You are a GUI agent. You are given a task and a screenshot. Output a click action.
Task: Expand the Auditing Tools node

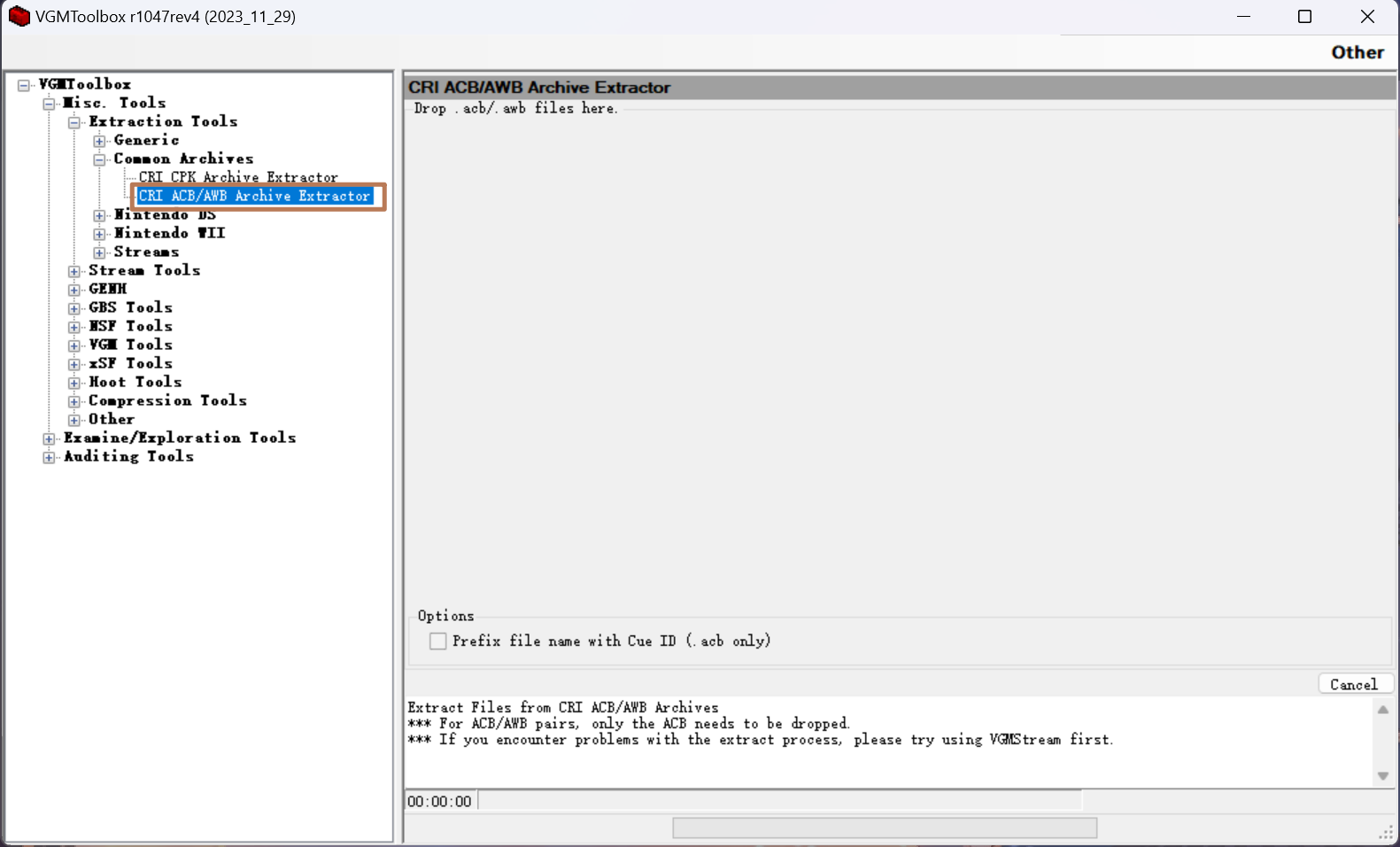(50, 457)
